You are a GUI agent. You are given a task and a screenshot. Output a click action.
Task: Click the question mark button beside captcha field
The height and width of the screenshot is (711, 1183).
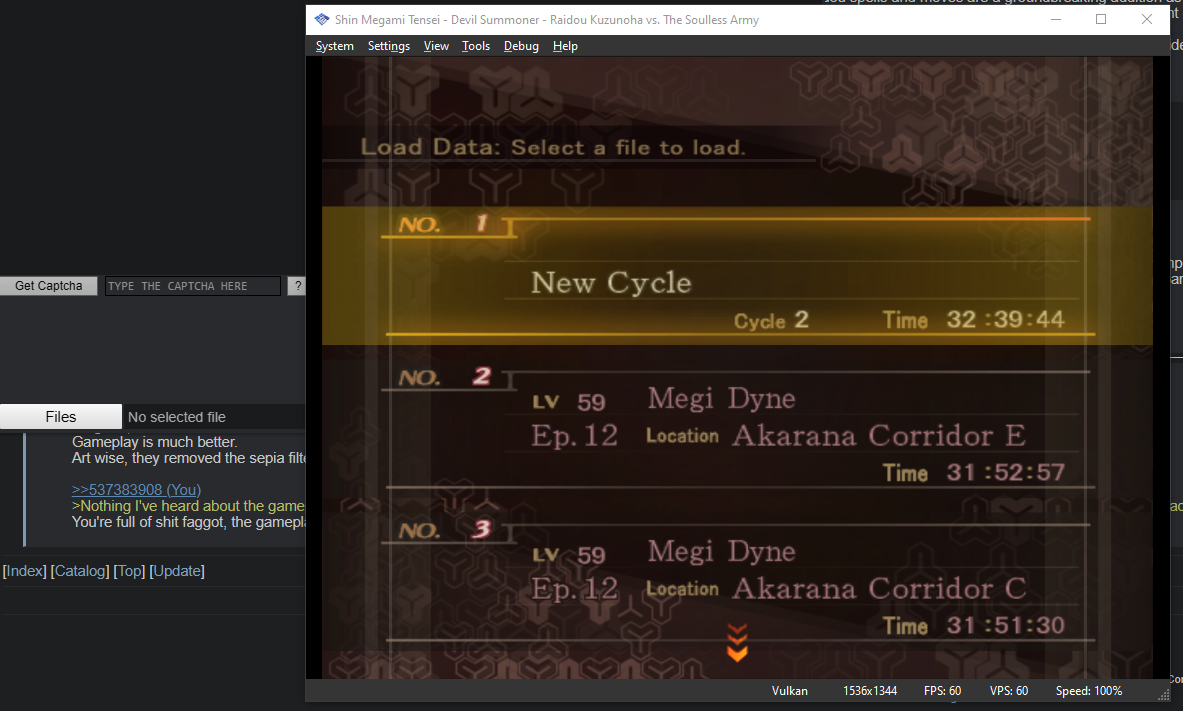tap(296, 286)
